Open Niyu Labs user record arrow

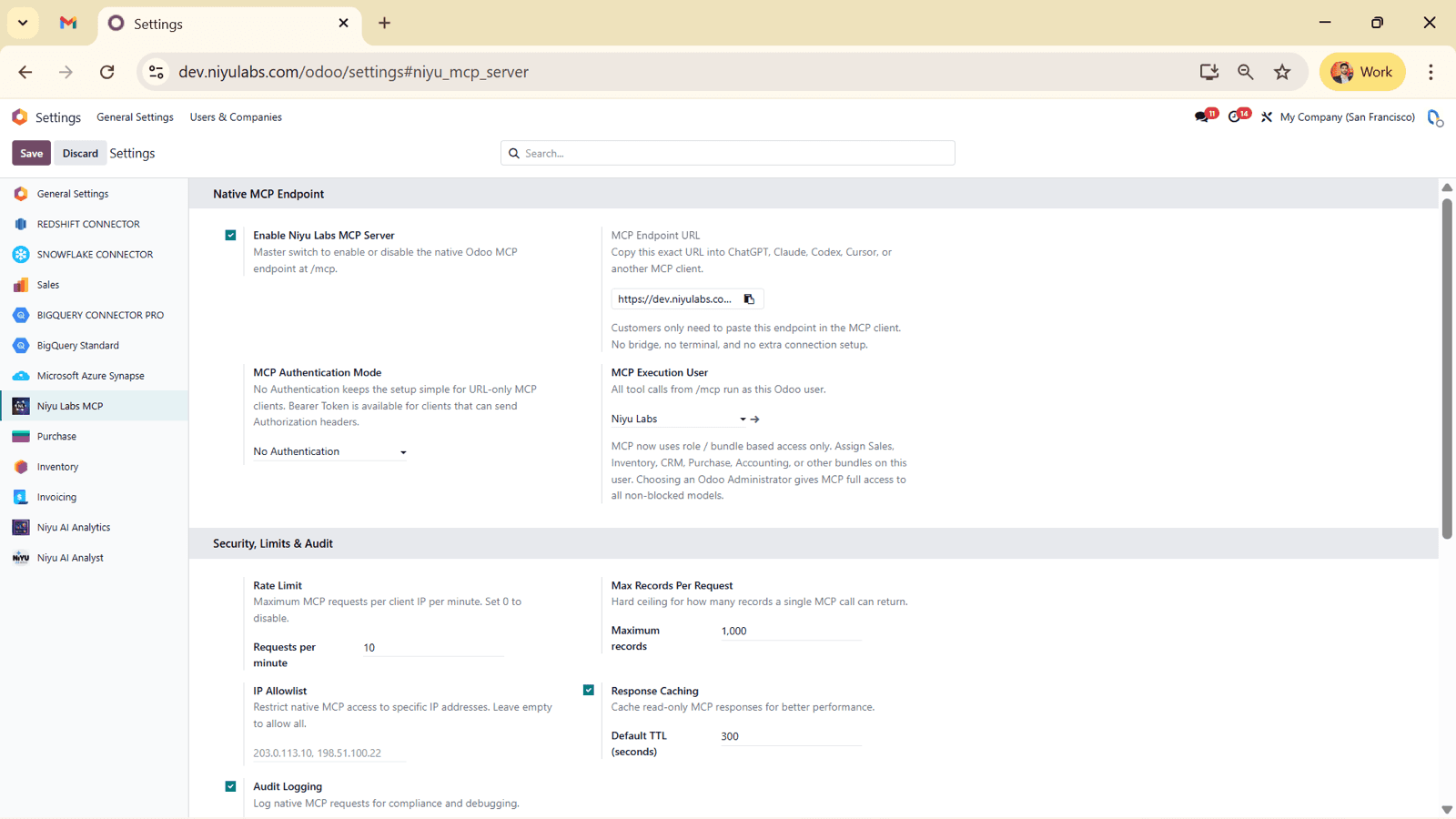(x=755, y=420)
